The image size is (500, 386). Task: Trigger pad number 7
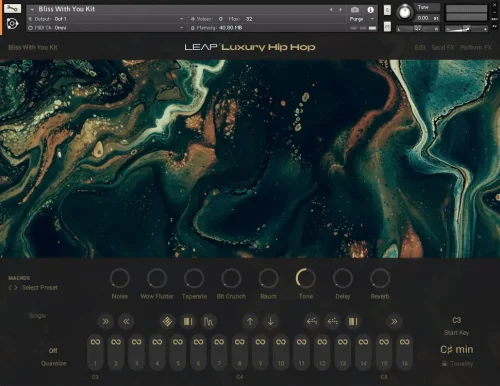[219, 353]
